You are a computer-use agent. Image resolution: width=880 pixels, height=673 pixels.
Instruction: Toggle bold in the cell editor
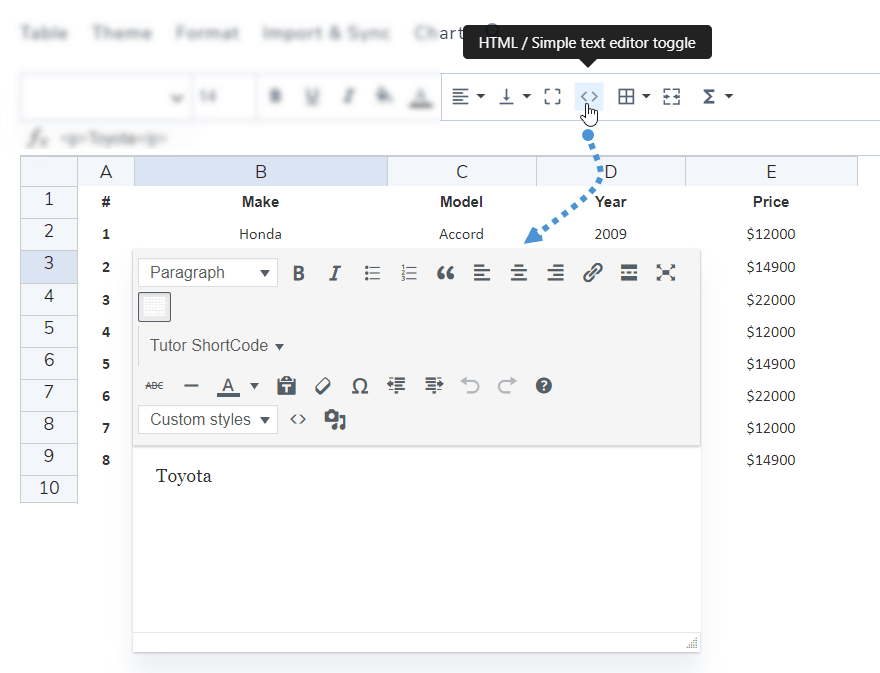click(x=298, y=273)
